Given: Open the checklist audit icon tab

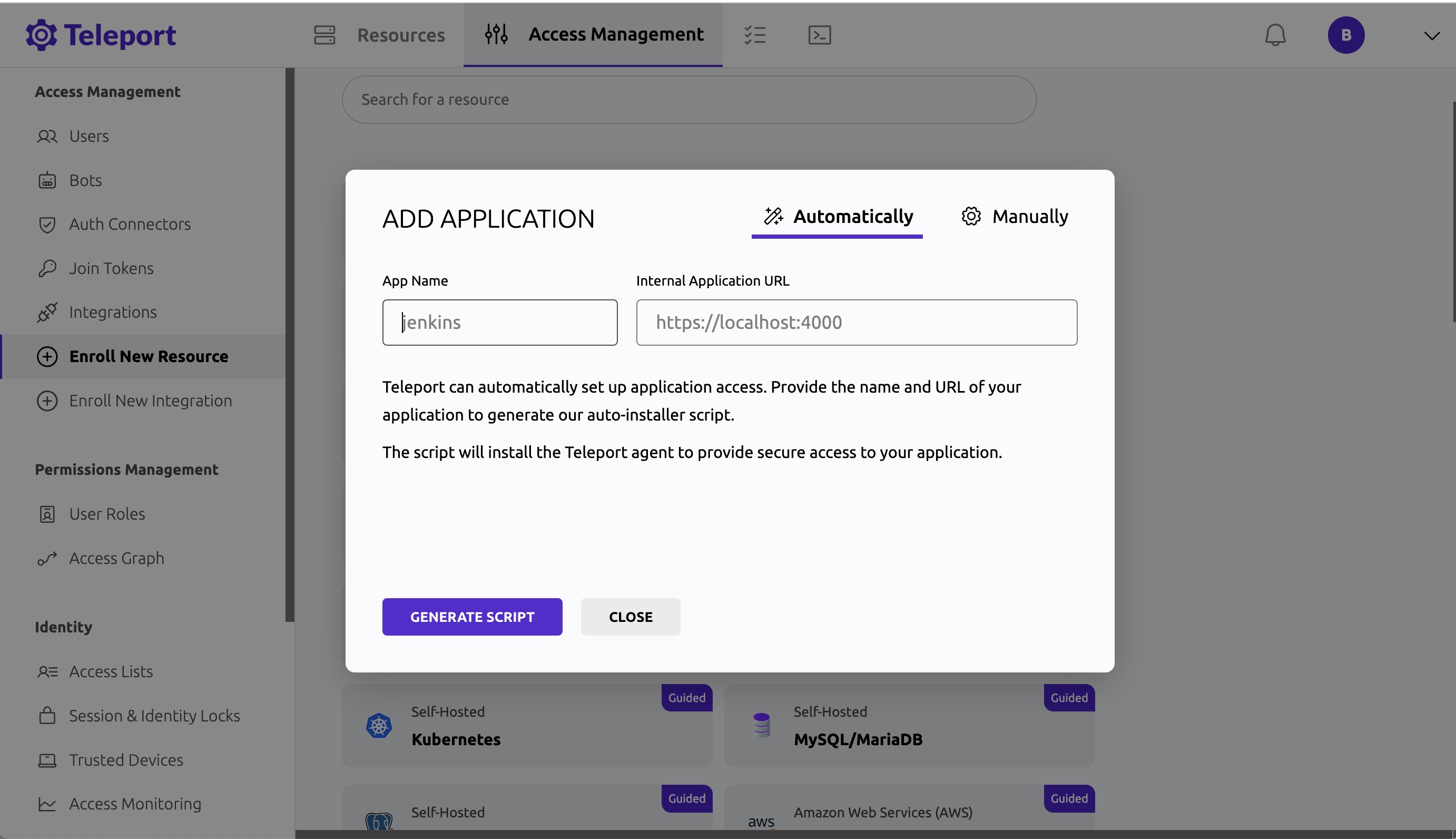Looking at the screenshot, I should 754,35.
